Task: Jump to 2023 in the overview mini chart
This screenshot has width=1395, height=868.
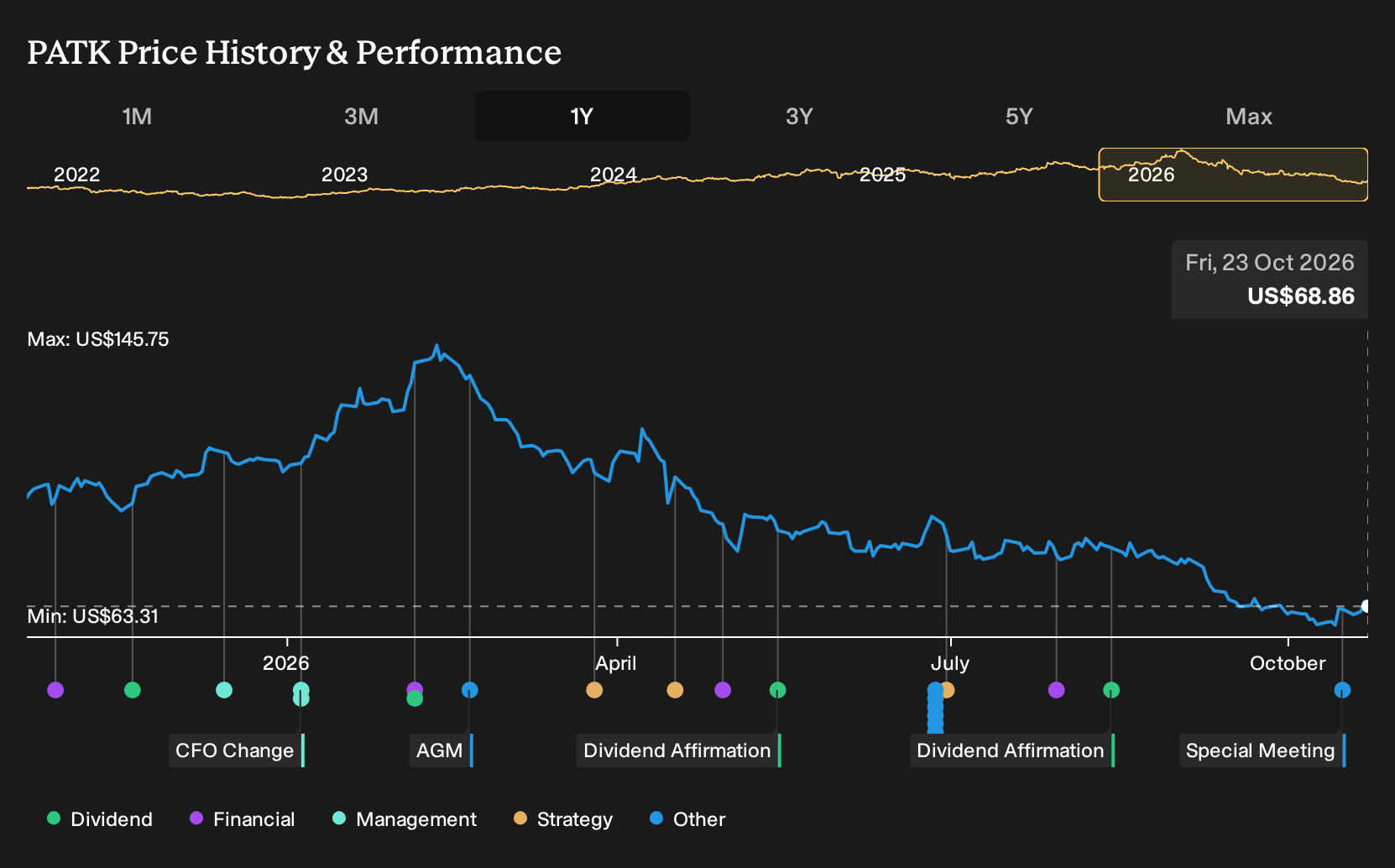Action: click(x=344, y=175)
